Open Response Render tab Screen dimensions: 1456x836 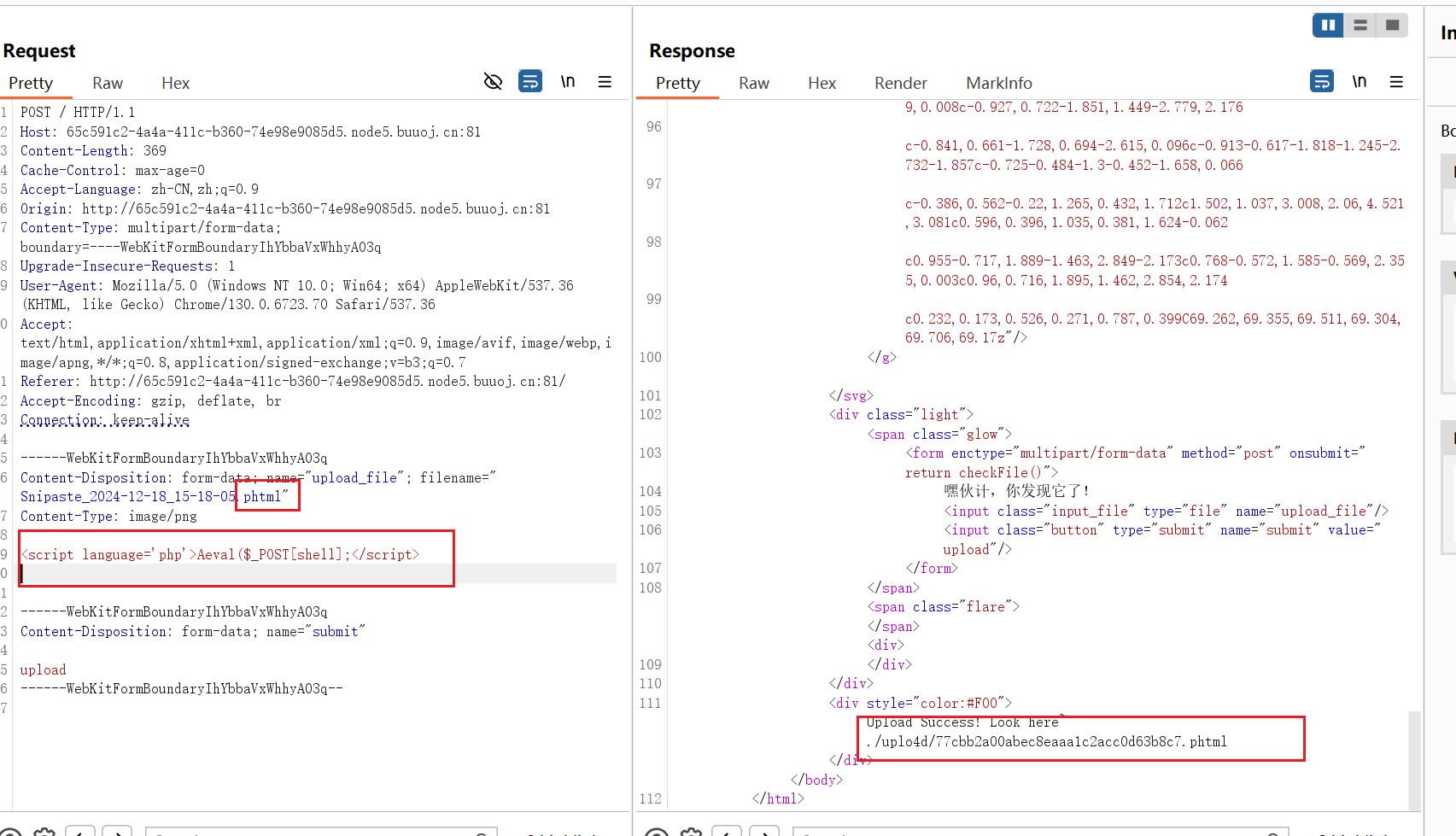(x=901, y=83)
